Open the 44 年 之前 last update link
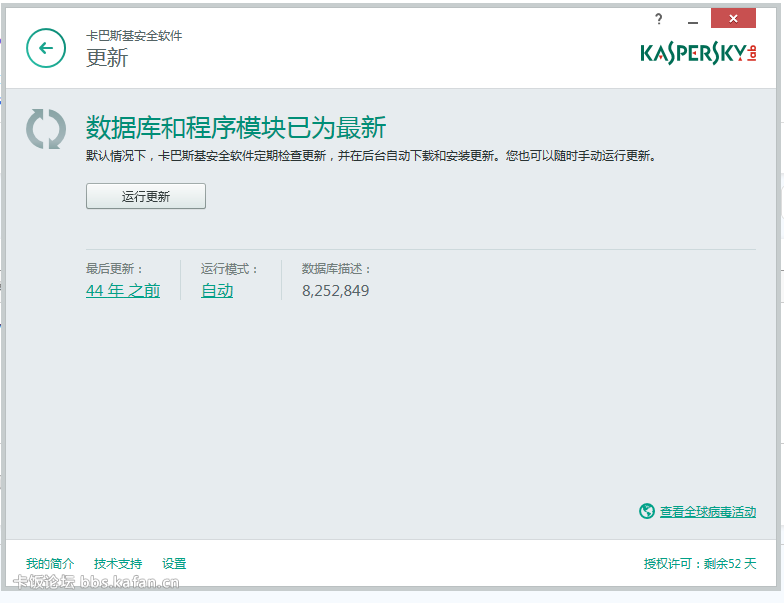The height and width of the screenshot is (603, 784). click(123, 290)
